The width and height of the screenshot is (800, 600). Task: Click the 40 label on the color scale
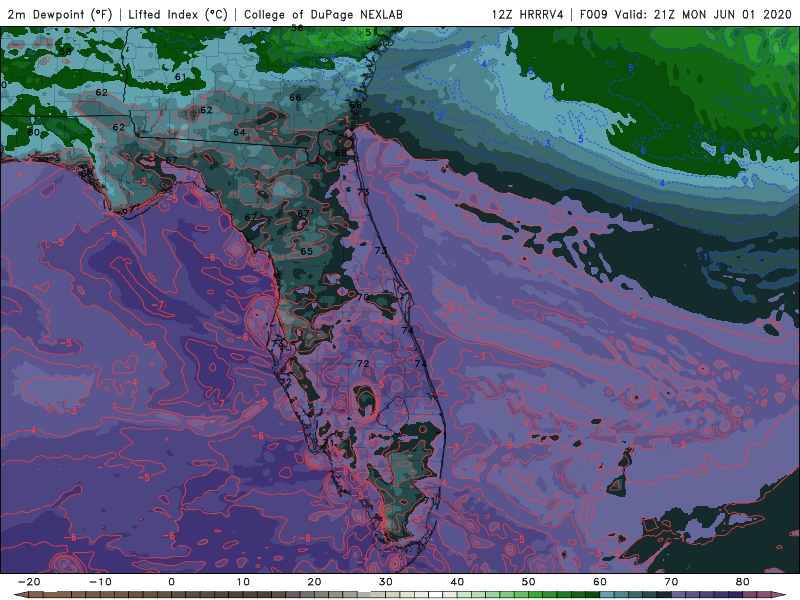point(457,582)
